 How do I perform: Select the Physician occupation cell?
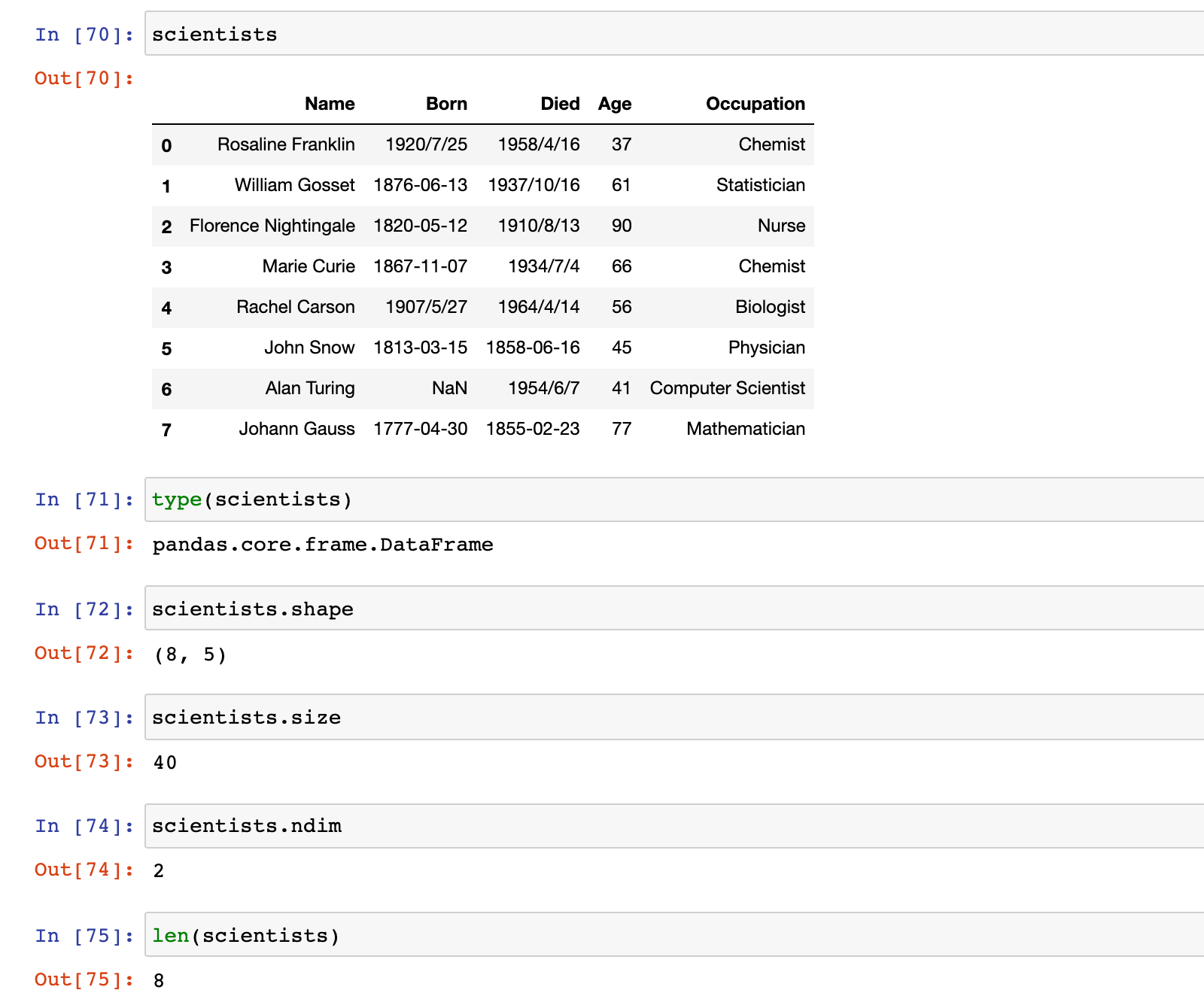[766, 348]
